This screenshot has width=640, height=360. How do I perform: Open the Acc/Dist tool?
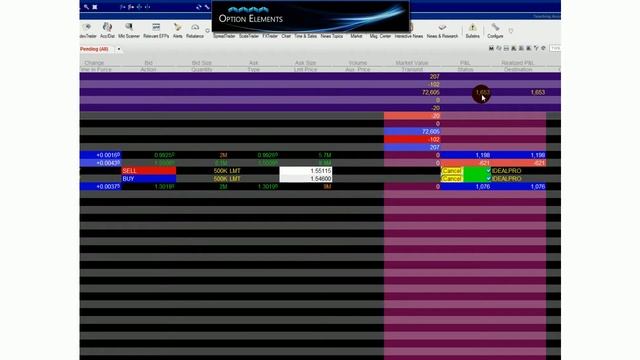tap(107, 31)
